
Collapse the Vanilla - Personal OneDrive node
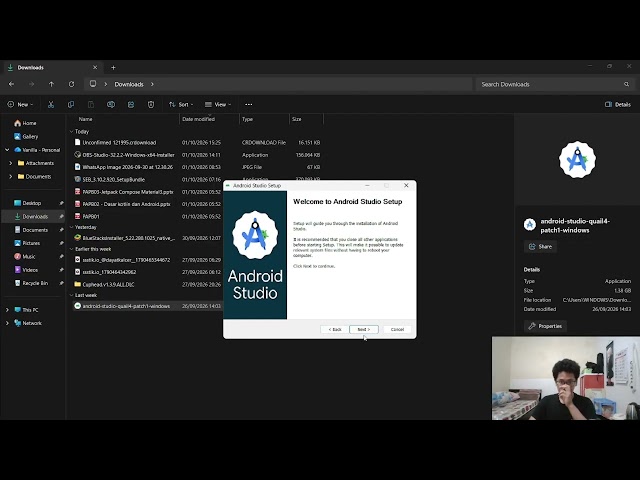(x=7, y=150)
